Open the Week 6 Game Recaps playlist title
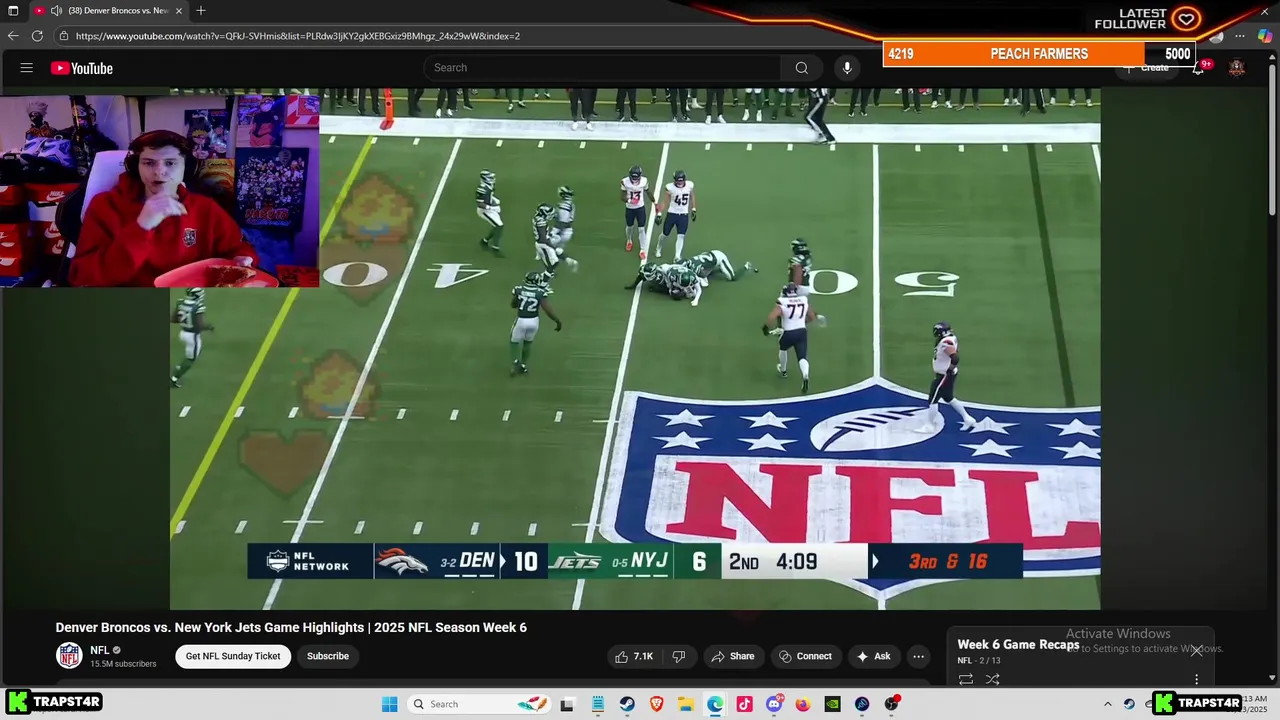 [1018, 645]
